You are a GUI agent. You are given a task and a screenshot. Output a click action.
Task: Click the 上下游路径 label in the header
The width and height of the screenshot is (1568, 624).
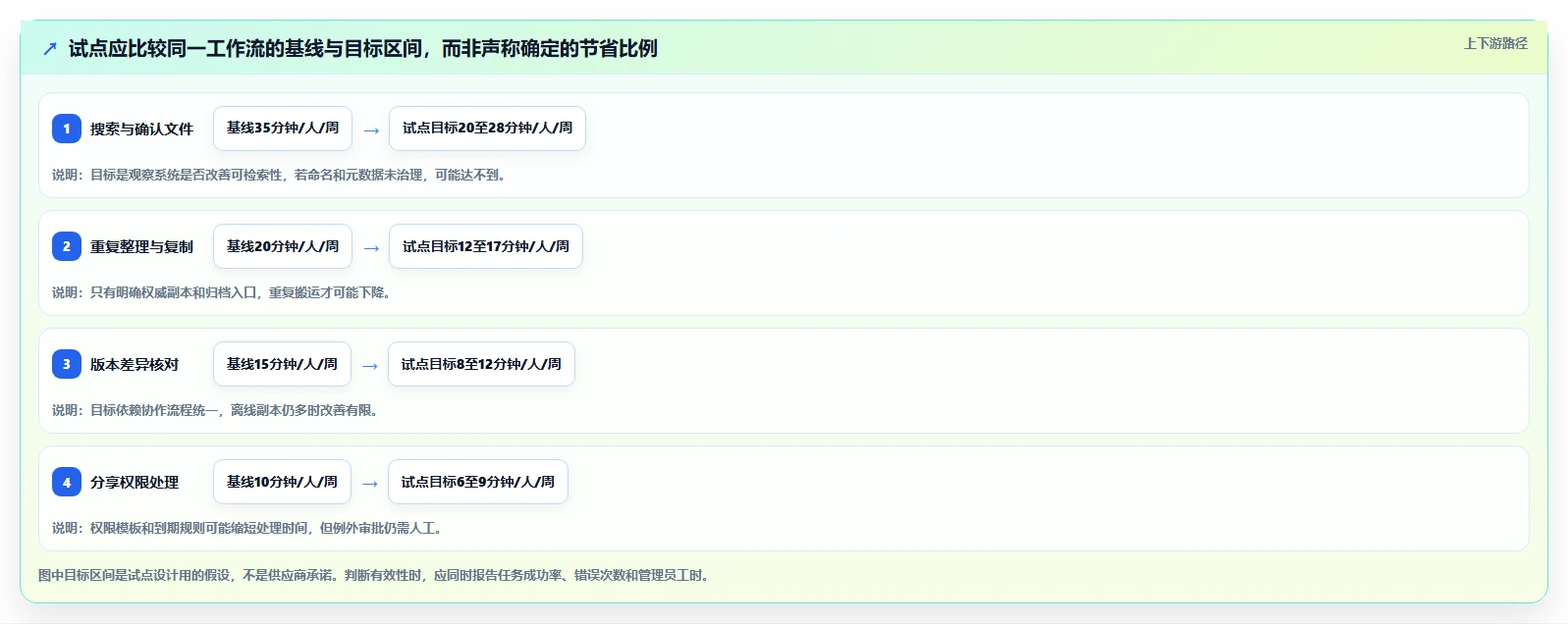1495,43
